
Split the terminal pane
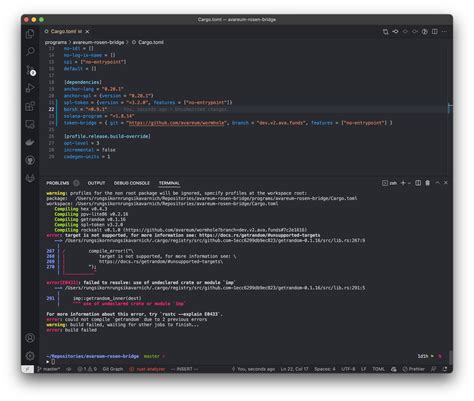coord(418,183)
